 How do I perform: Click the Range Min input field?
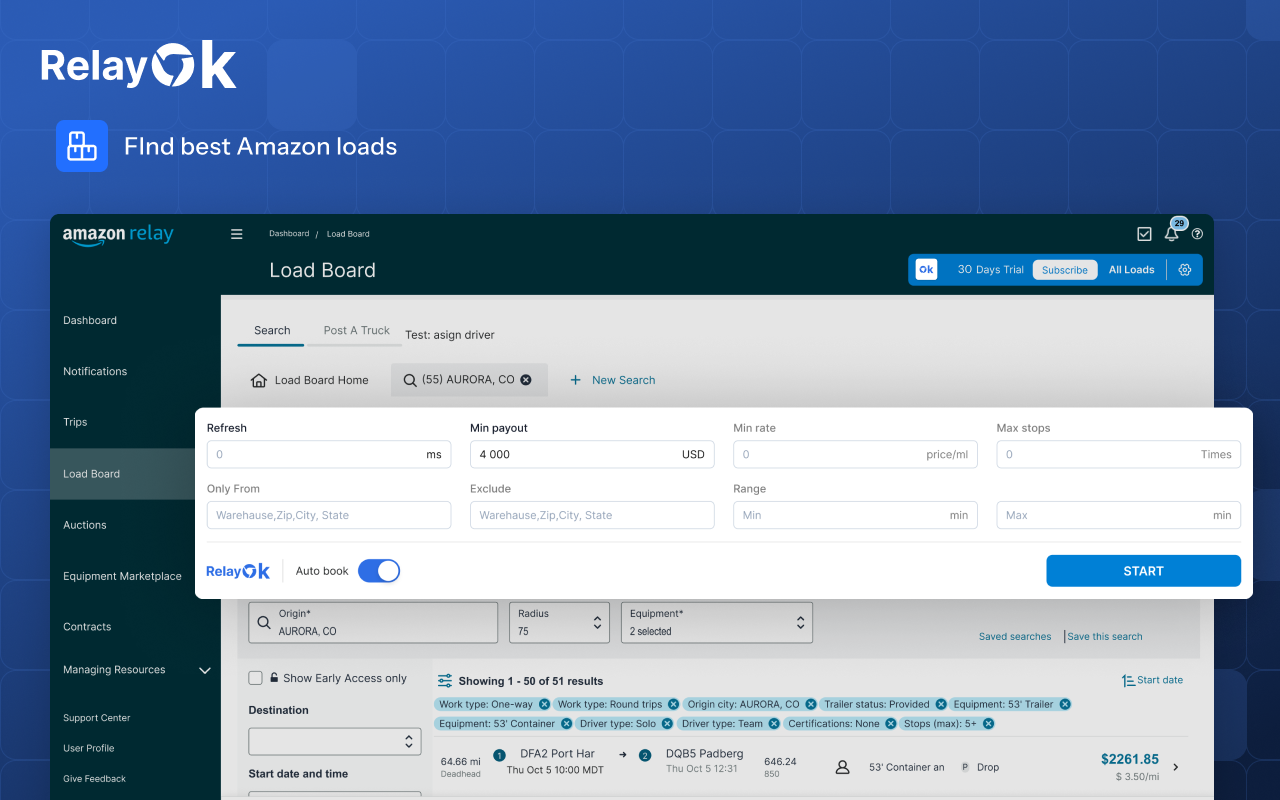point(855,515)
